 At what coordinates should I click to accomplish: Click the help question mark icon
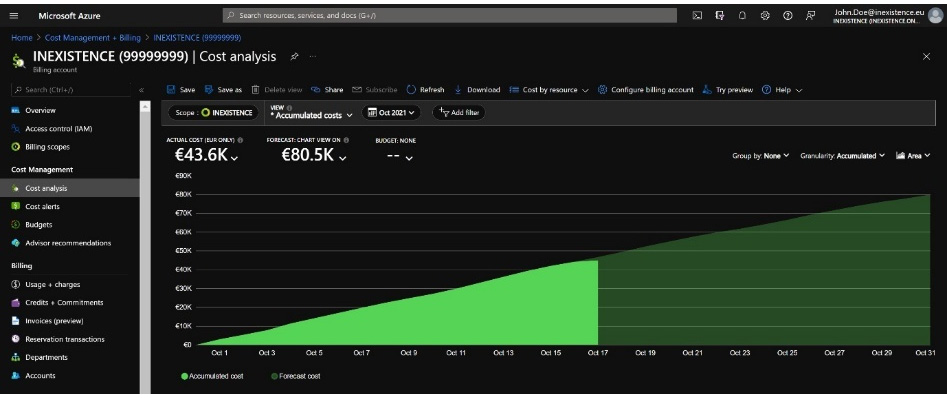(788, 16)
